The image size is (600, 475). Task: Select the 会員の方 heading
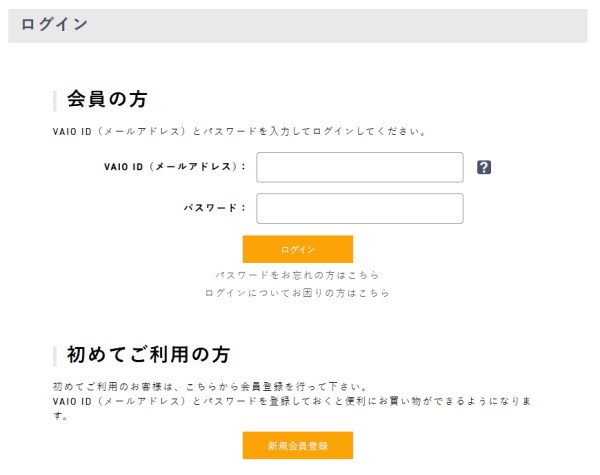pos(107,99)
